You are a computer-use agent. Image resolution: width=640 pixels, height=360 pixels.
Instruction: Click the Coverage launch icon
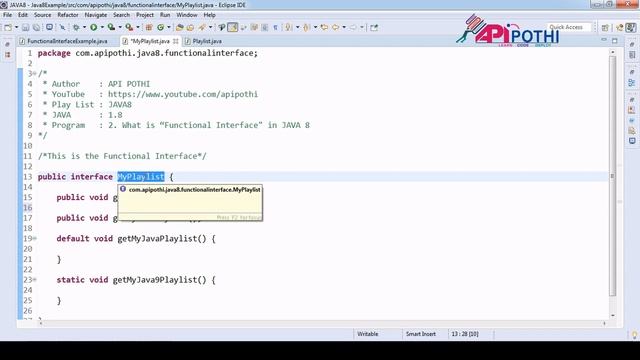click(111, 27)
